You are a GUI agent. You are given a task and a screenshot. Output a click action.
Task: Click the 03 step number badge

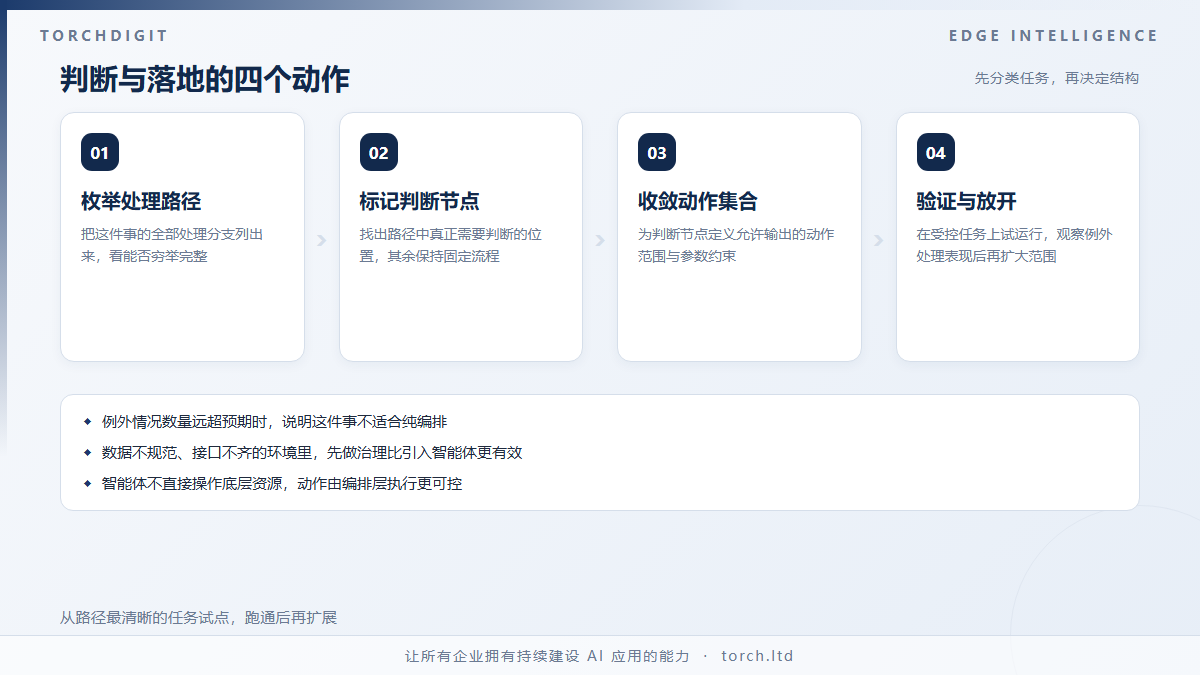point(657,152)
